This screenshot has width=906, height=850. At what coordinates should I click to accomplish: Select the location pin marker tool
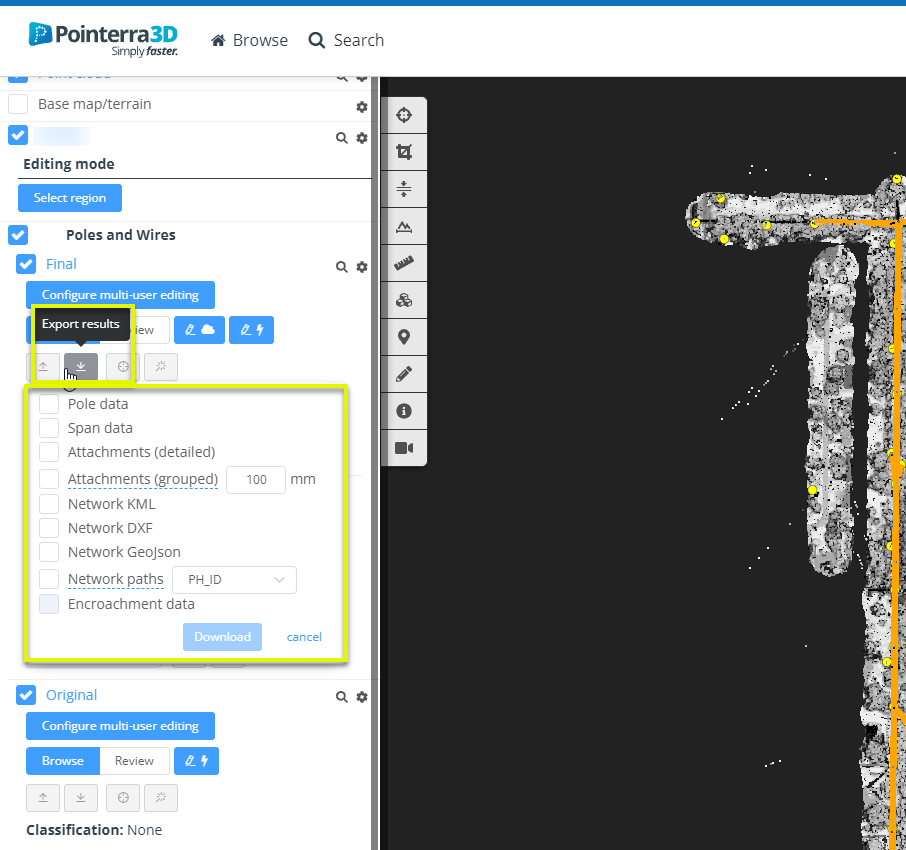(404, 337)
